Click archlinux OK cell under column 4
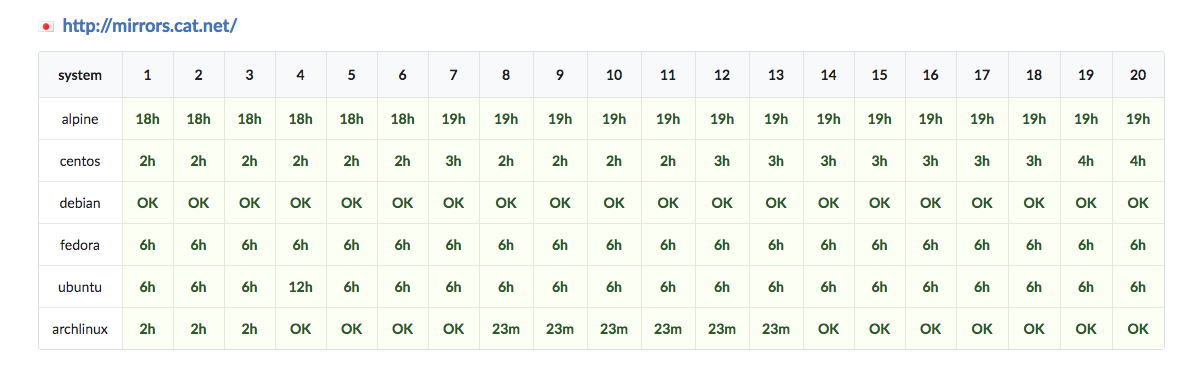The height and width of the screenshot is (381, 1200). coord(301,328)
